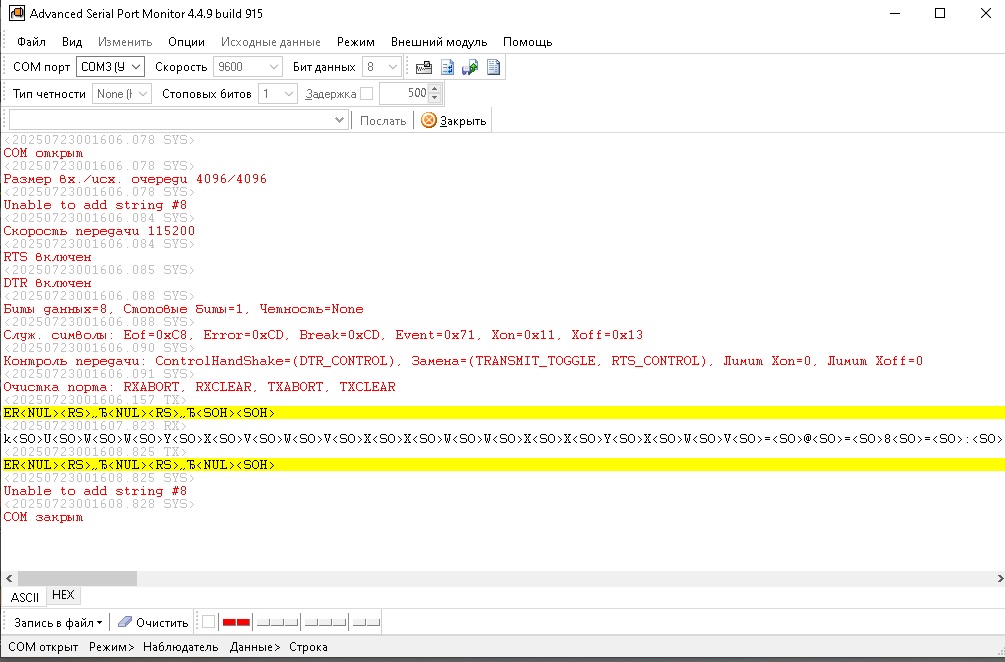
Task: Click the third toolbar icon with green arrow
Action: click(x=469, y=67)
